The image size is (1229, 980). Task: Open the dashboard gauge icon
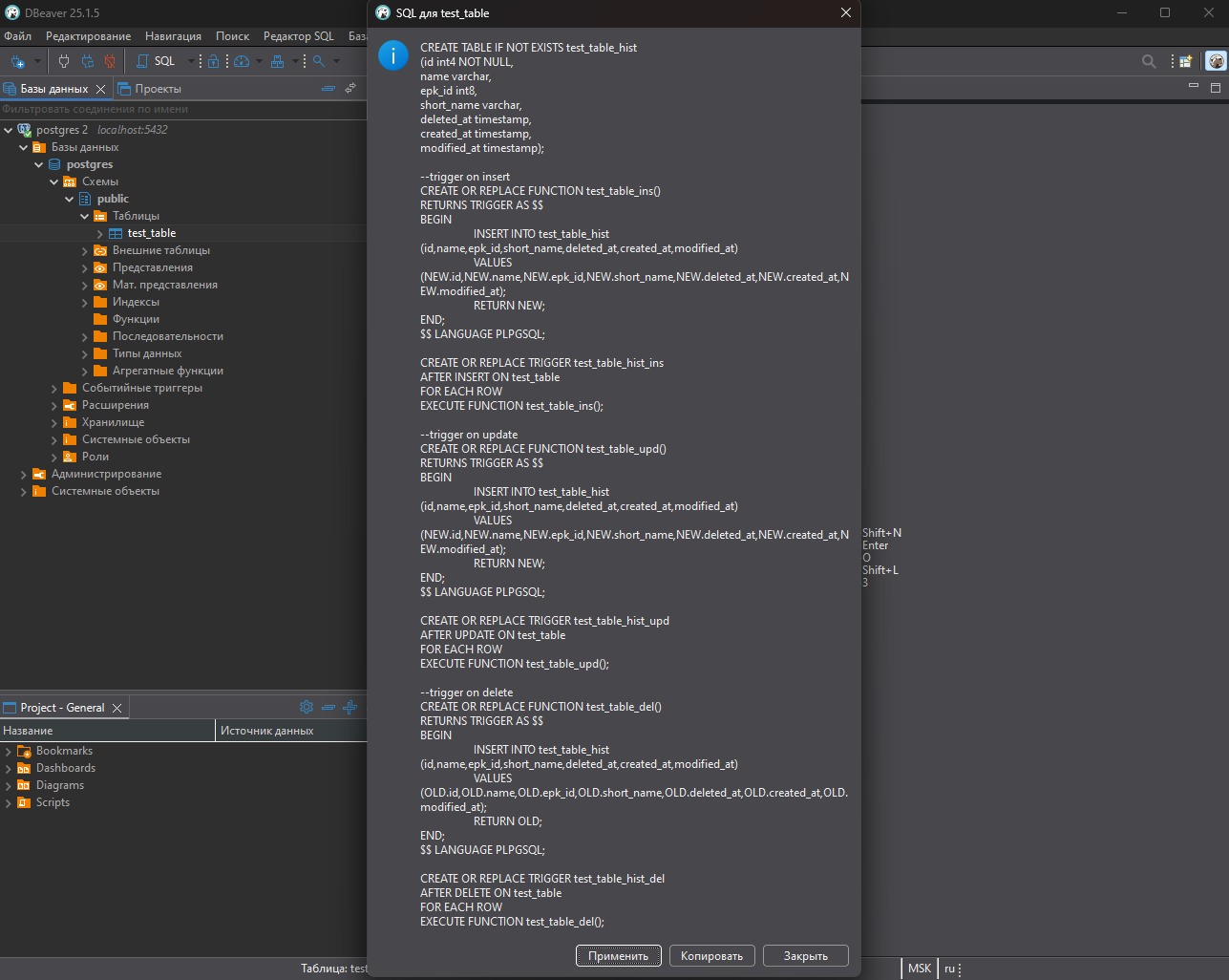[242, 61]
